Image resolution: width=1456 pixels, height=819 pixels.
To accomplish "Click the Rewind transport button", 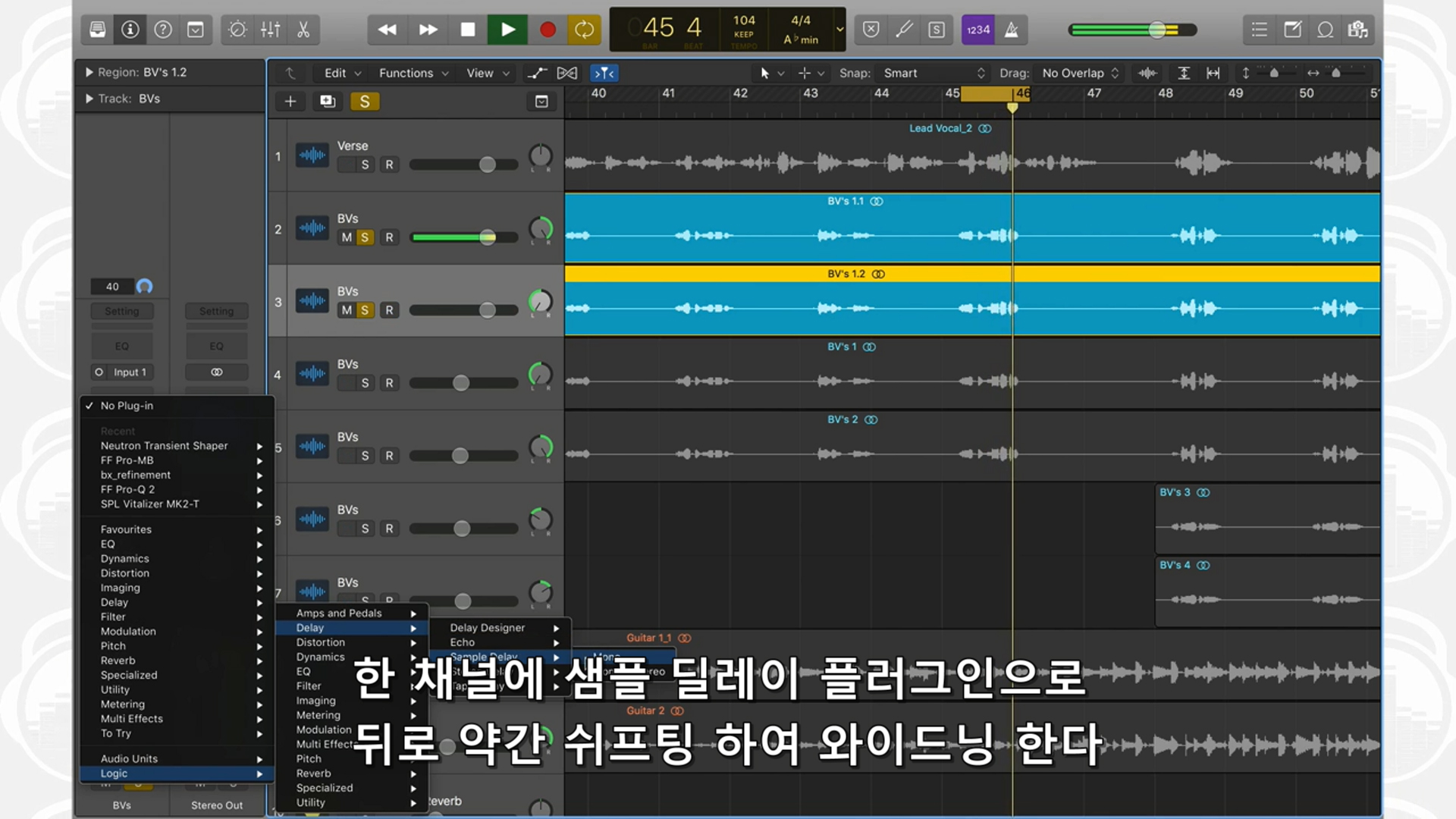I will (x=388, y=30).
